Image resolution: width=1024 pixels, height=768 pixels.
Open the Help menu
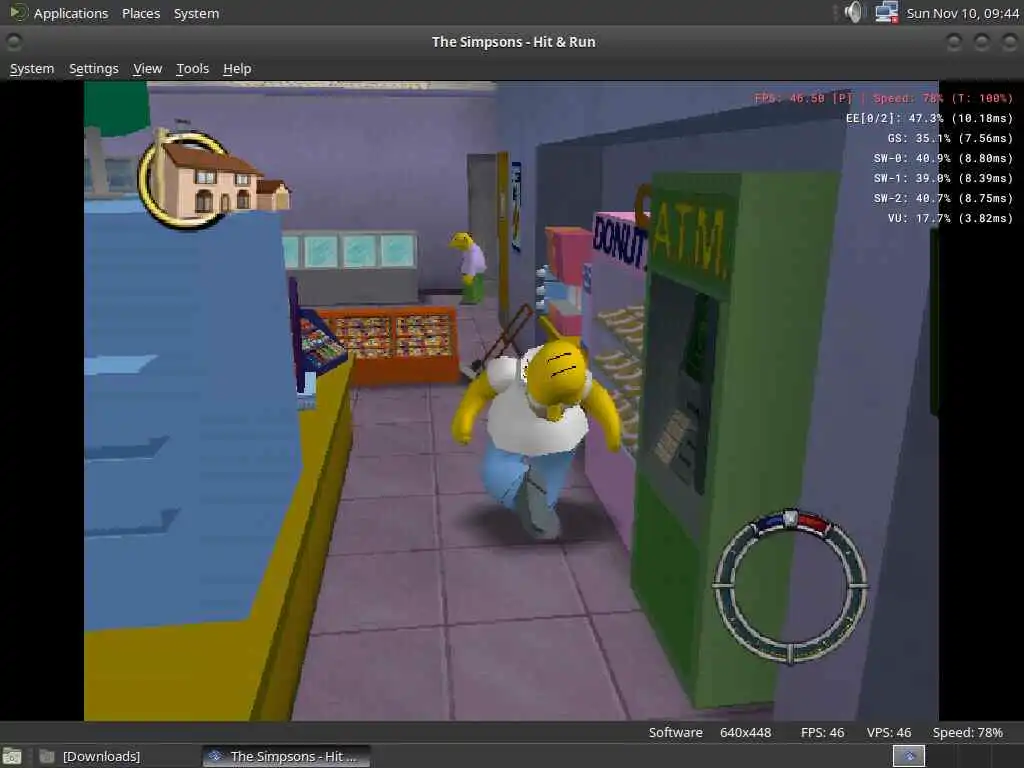pos(237,69)
